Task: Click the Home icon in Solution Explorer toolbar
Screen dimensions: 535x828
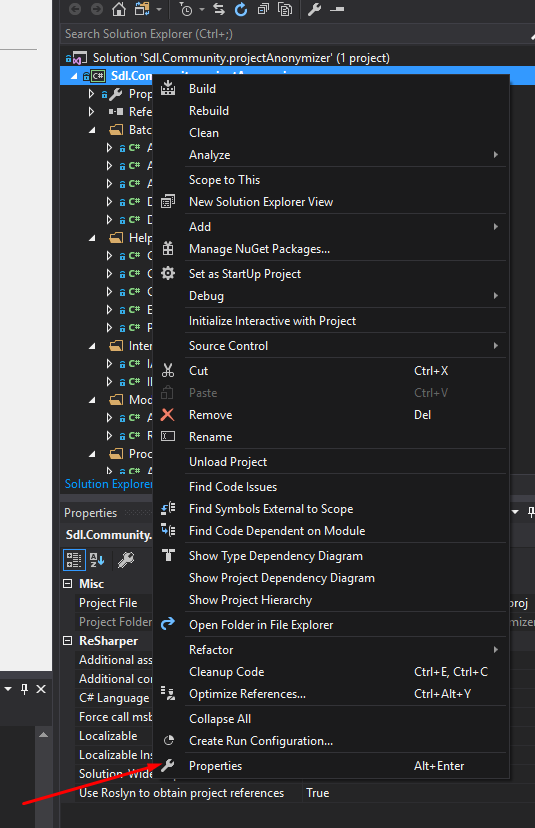Action: coord(119,9)
